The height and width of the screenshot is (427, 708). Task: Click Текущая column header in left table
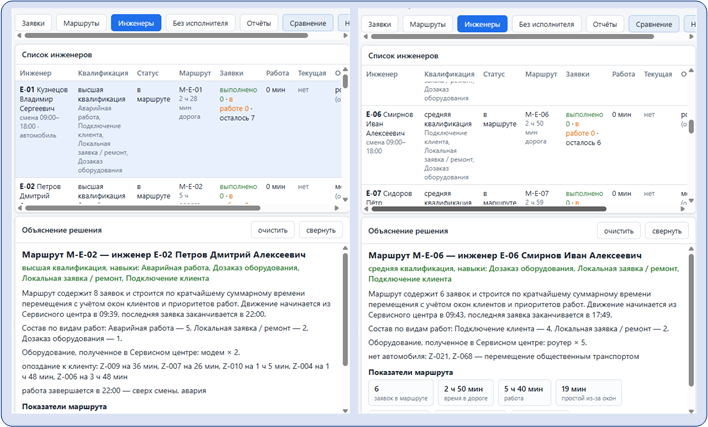click(x=312, y=73)
